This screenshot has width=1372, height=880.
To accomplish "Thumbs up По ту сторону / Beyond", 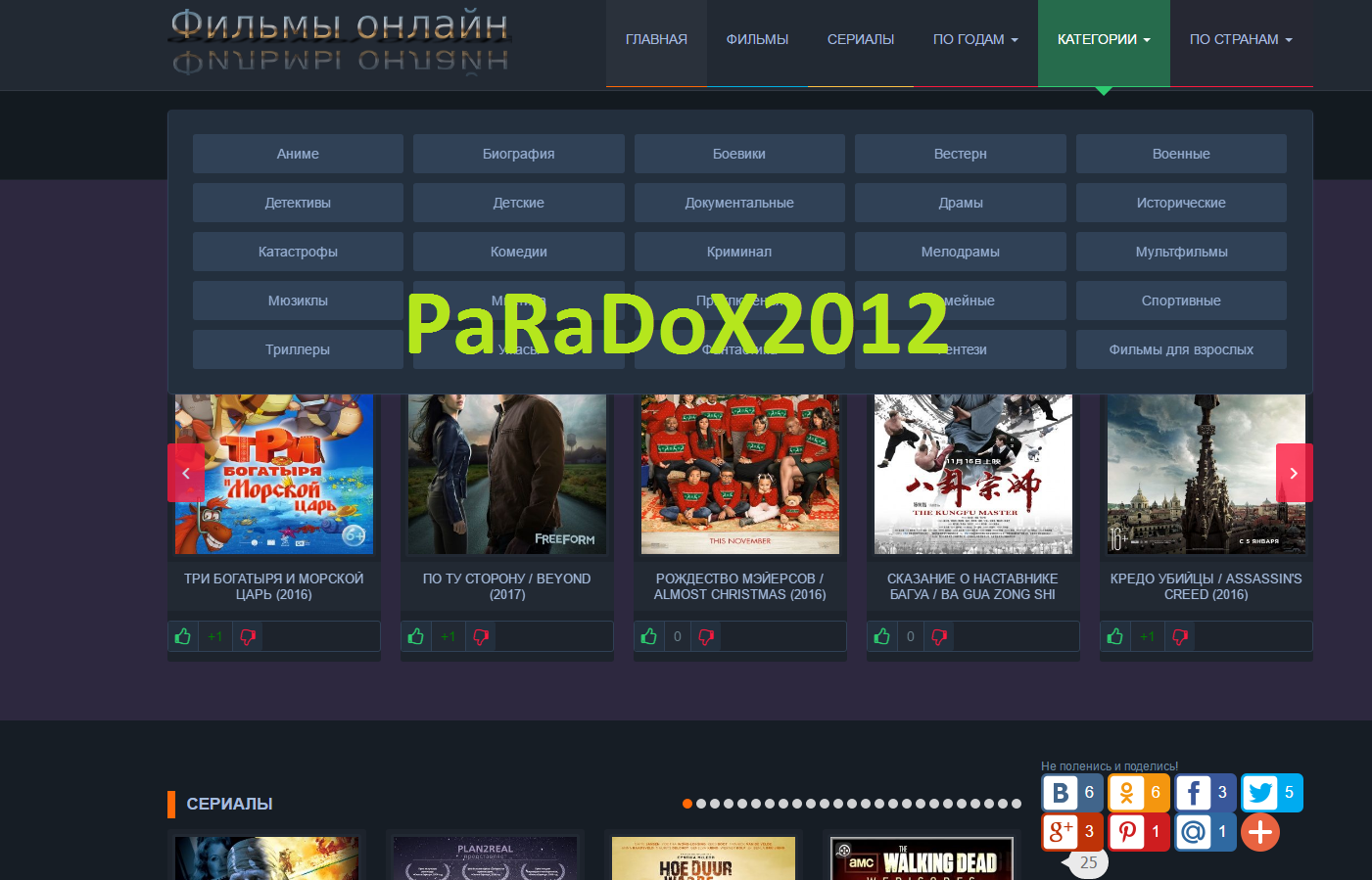I will [416, 636].
